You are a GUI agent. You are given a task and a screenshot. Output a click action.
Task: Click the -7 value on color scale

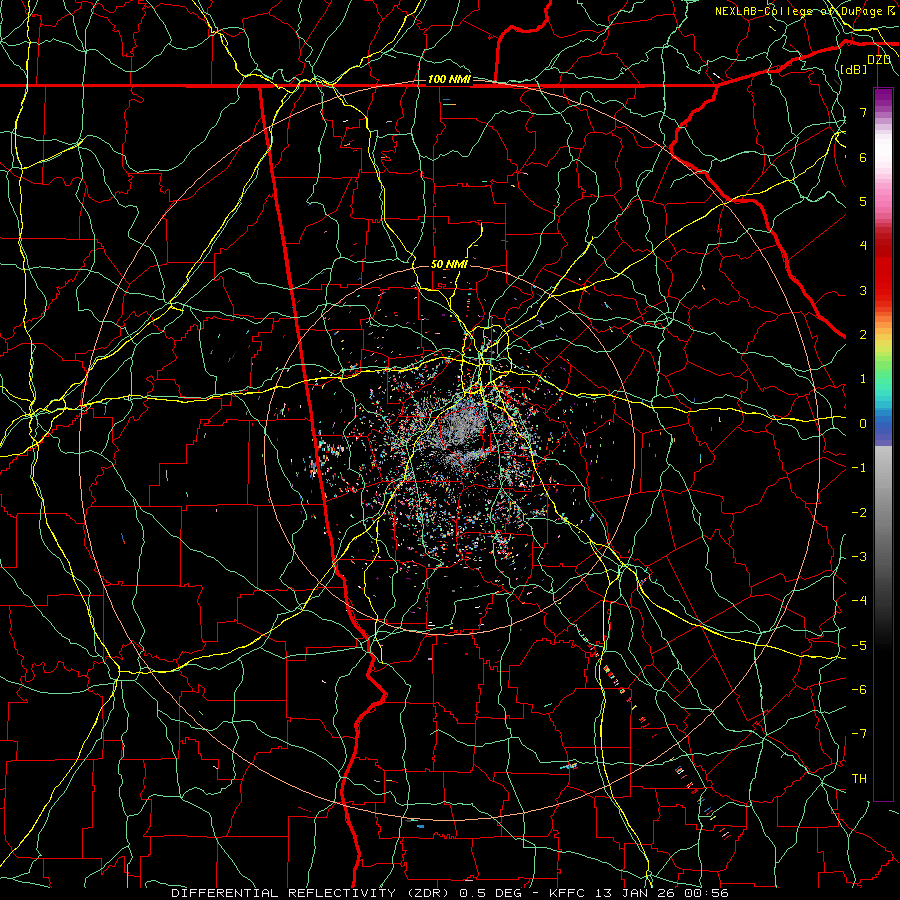[x=859, y=734]
